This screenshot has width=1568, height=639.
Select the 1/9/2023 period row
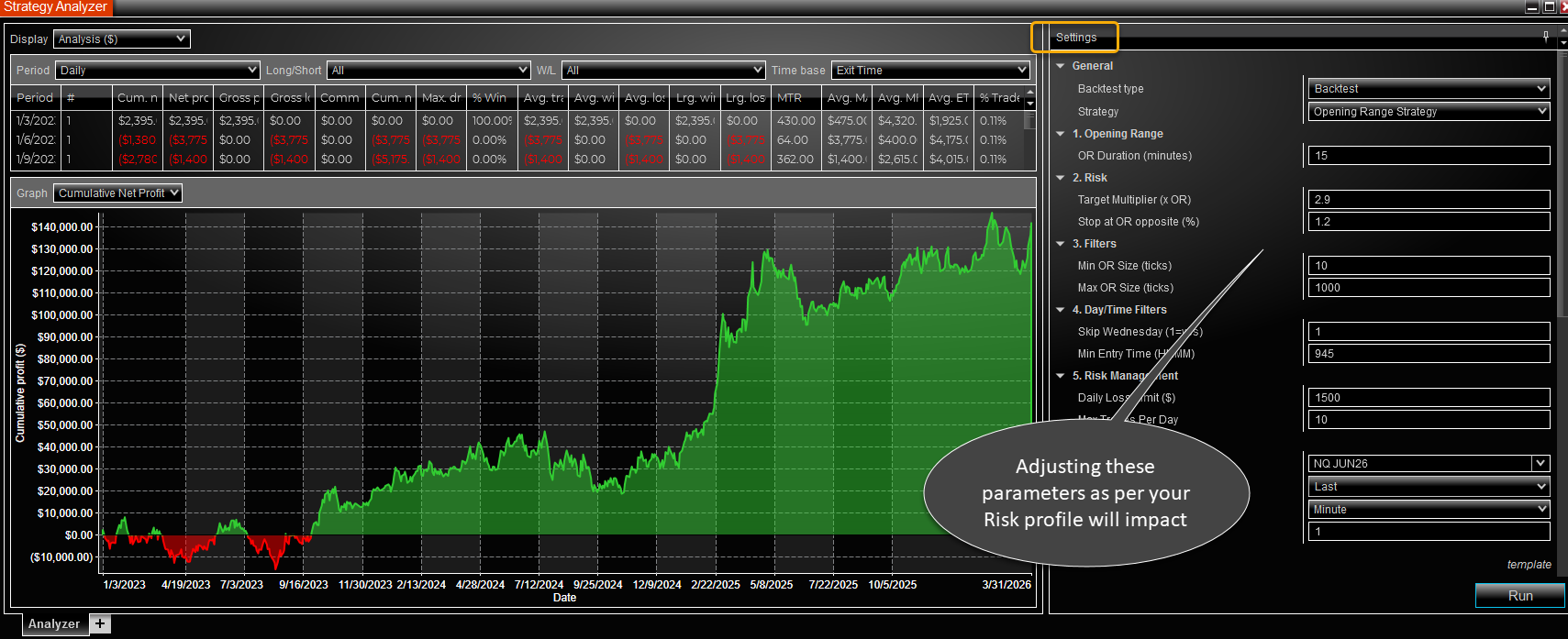pyautogui.click(x=517, y=160)
